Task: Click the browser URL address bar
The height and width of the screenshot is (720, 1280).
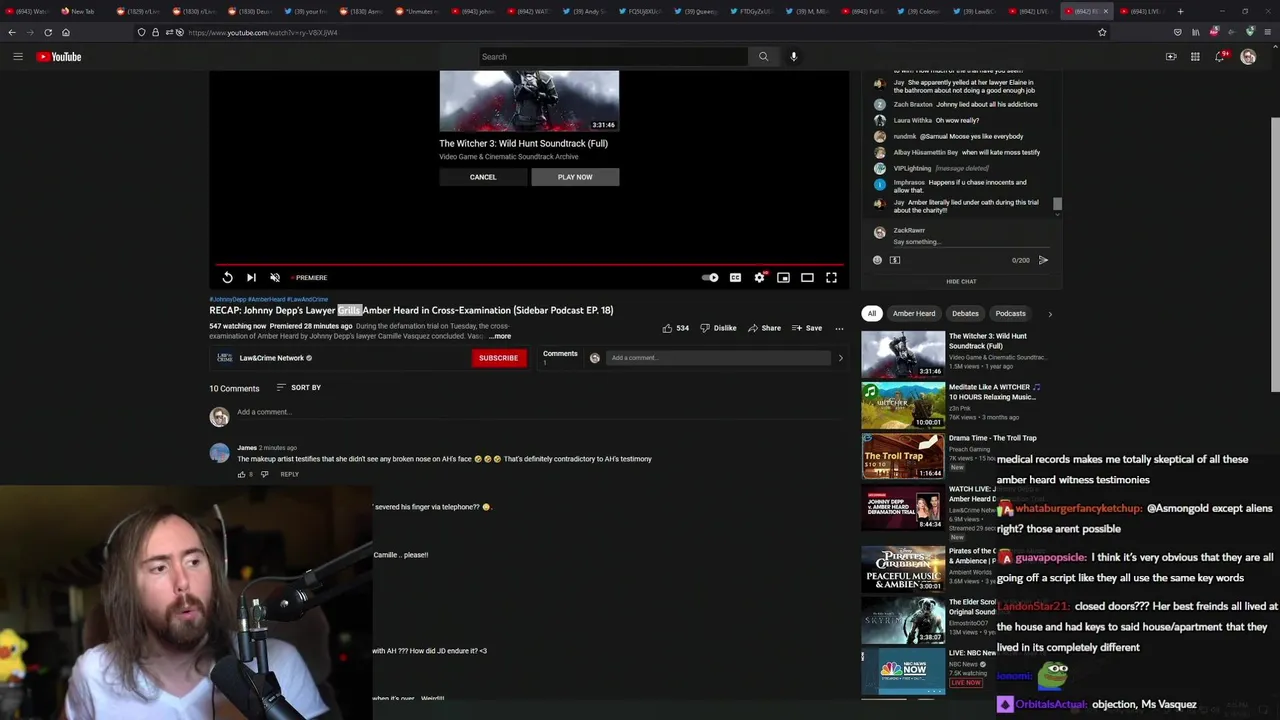Action: [620, 32]
